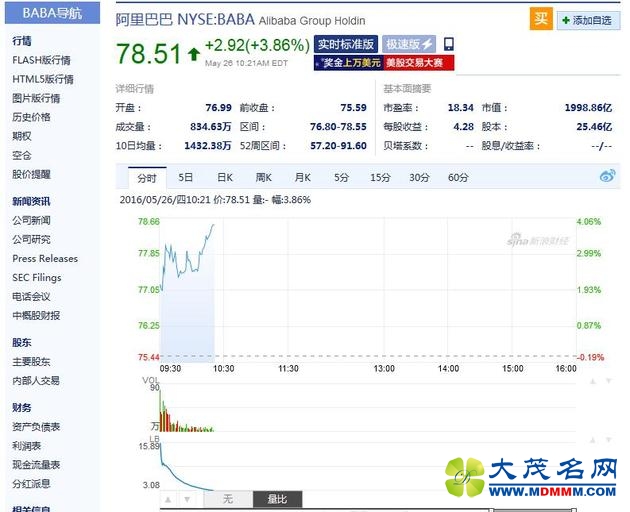Select the 60分 chart tab

(x=458, y=177)
